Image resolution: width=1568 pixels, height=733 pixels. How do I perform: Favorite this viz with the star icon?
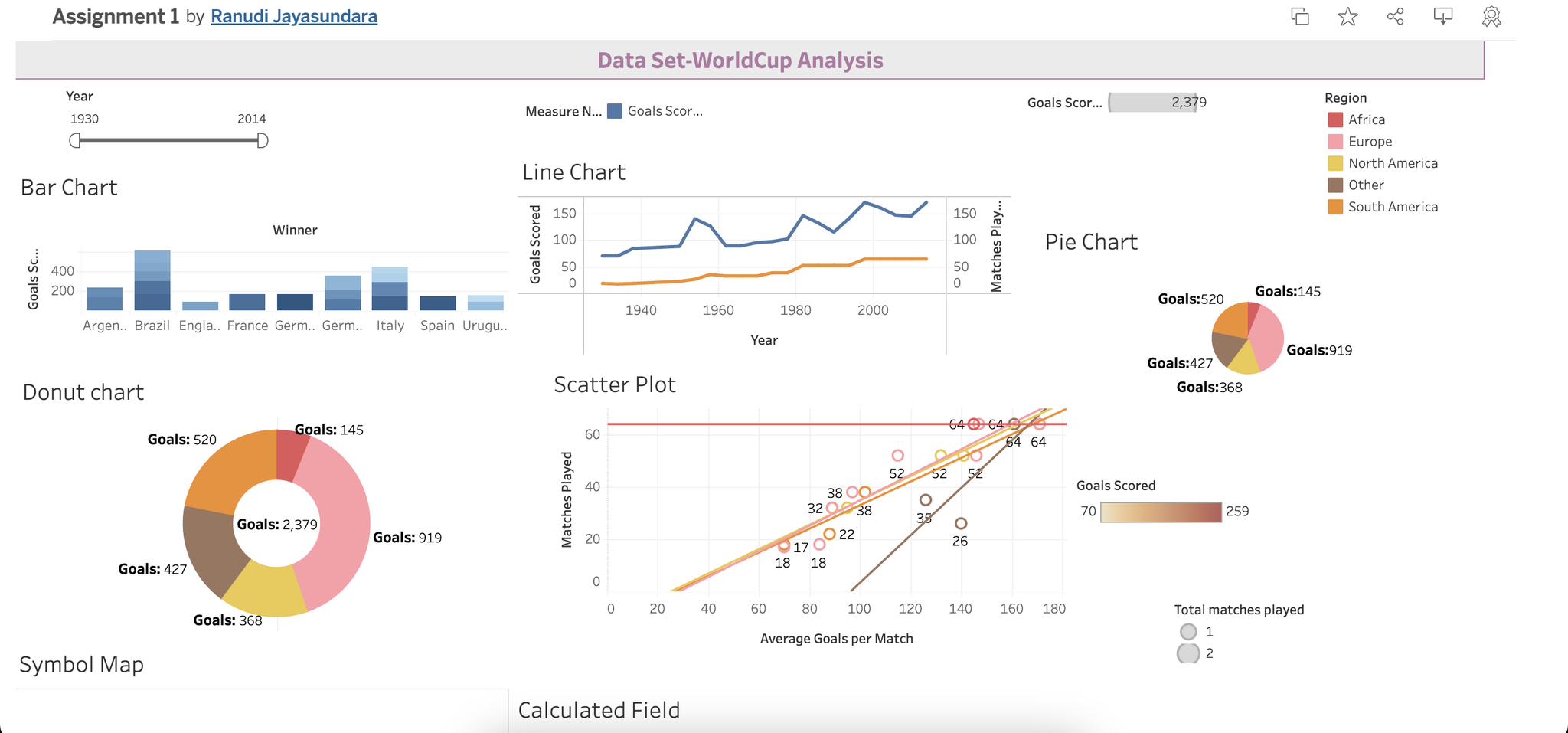1348,16
